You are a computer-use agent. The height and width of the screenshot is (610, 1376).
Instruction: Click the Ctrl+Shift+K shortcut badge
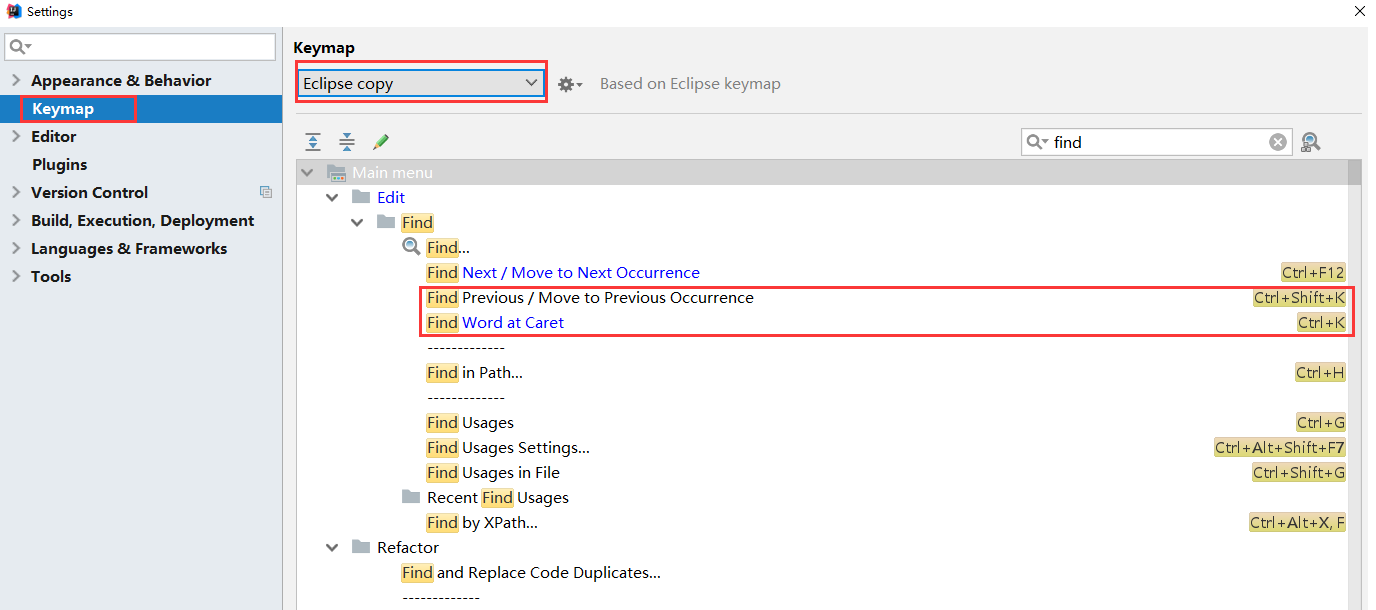pos(1299,297)
